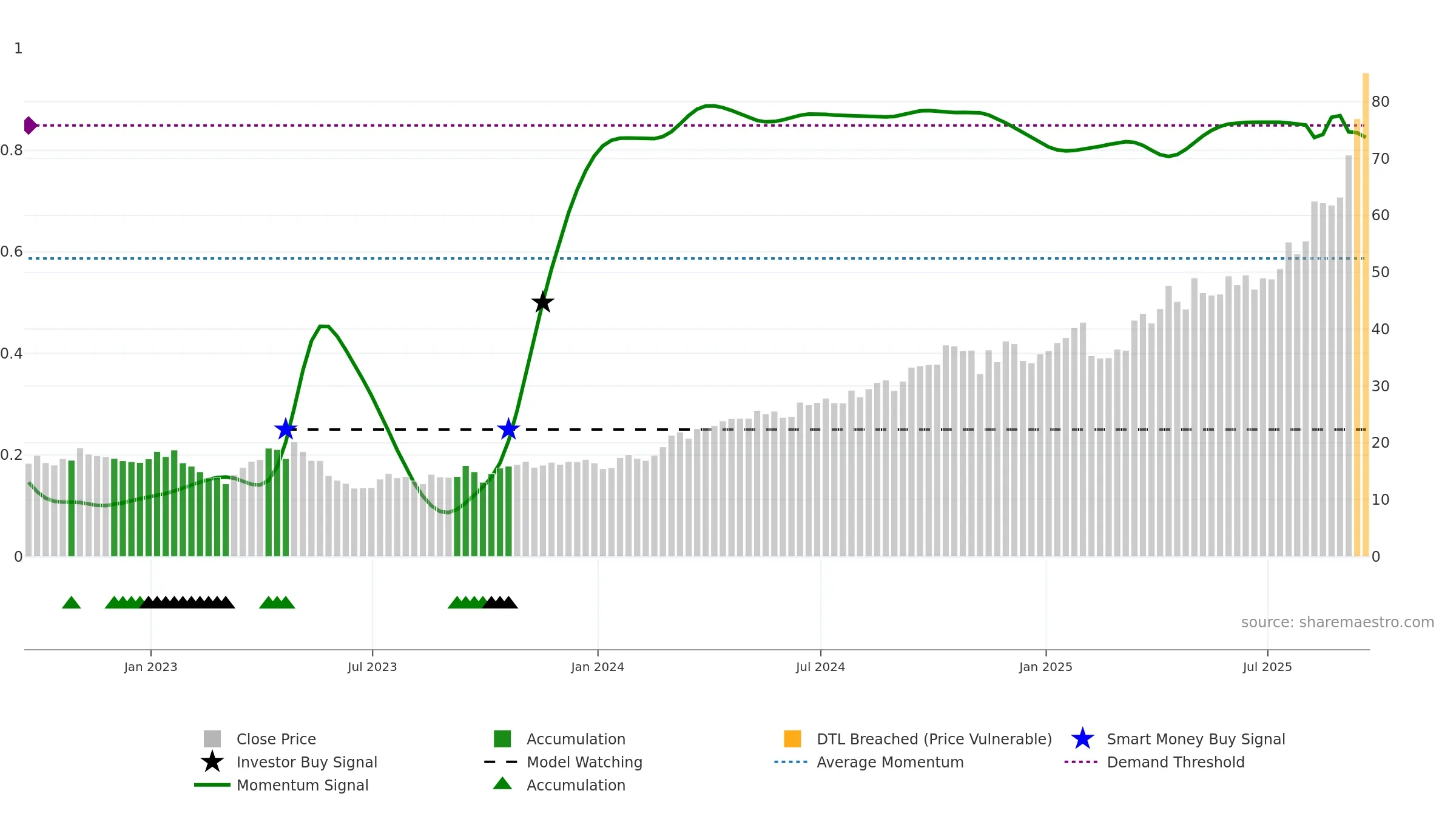Click the second blue Smart Money star marker
Image resolution: width=1456 pixels, height=819 pixels.
tap(508, 429)
